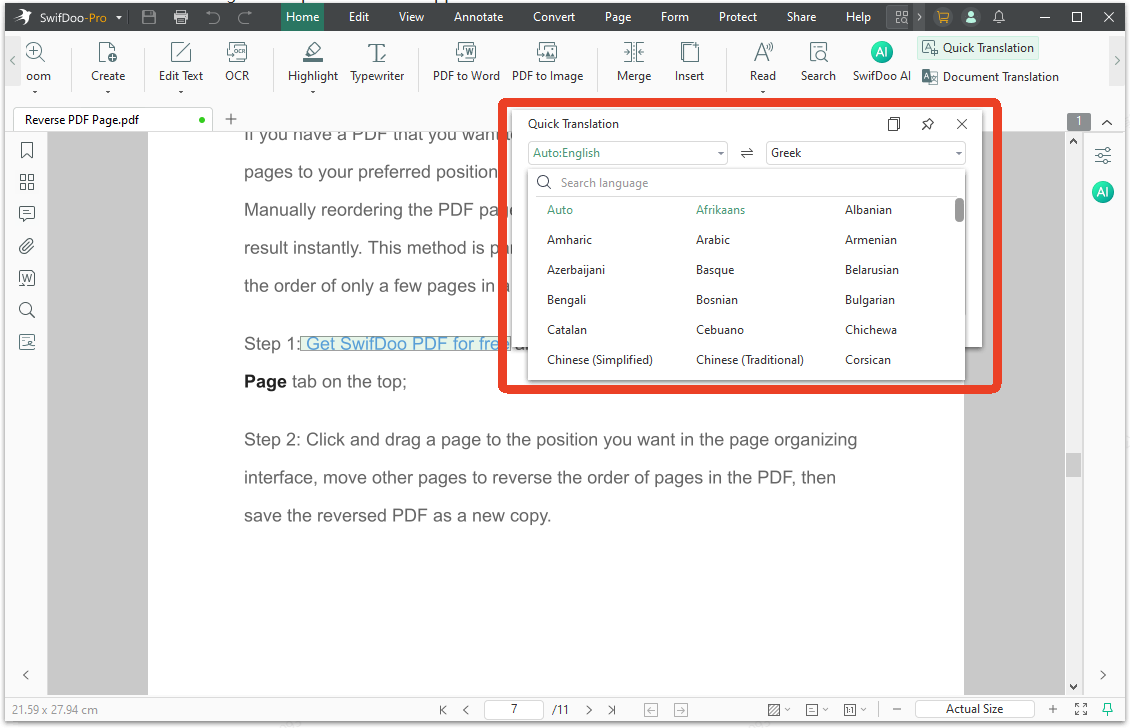Click the Save icon in title bar
Screen dimensions: 1130x728
pyautogui.click(x=149, y=17)
